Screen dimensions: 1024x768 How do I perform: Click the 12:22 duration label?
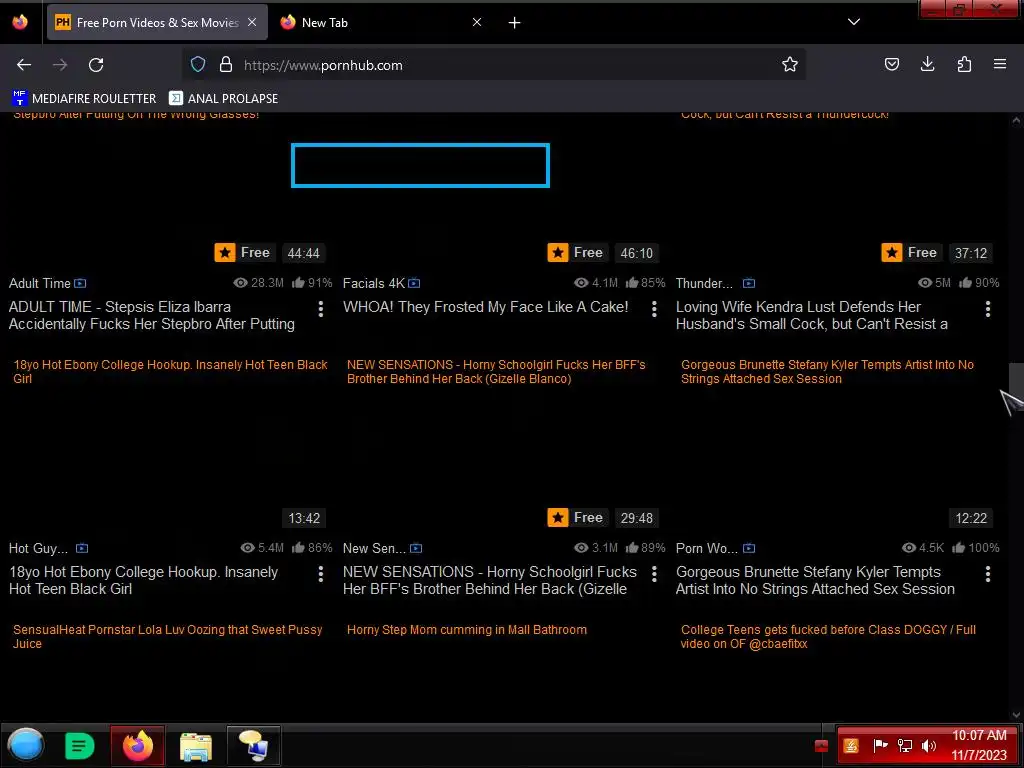[x=971, y=518]
